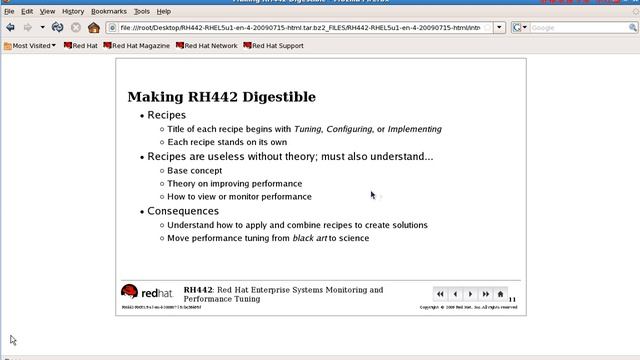Click the search magnifier icon
Screen dimensions: 640x360
pyautogui.click(x=633, y=28)
